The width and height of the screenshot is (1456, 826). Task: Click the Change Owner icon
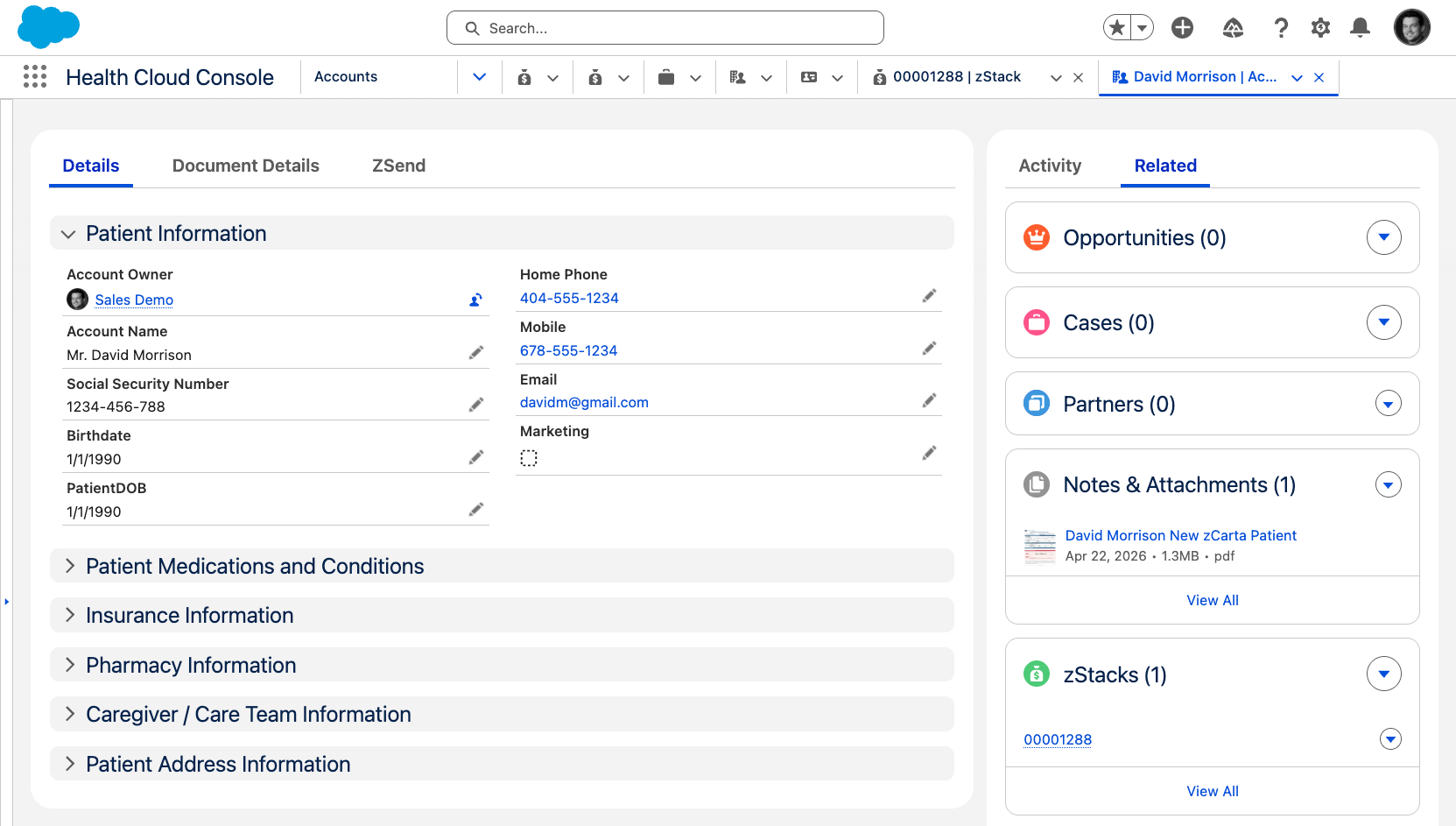pos(475,300)
